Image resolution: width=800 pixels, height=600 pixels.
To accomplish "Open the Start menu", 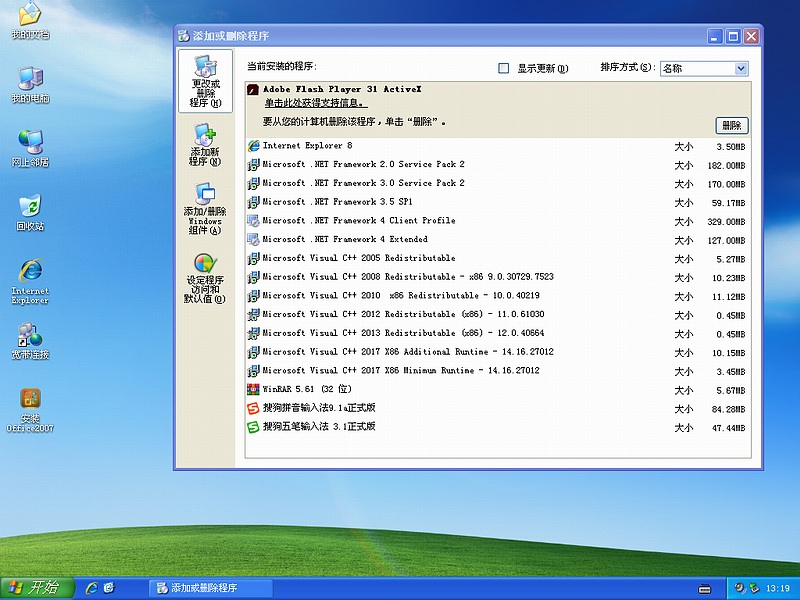I will pyautogui.click(x=37, y=588).
